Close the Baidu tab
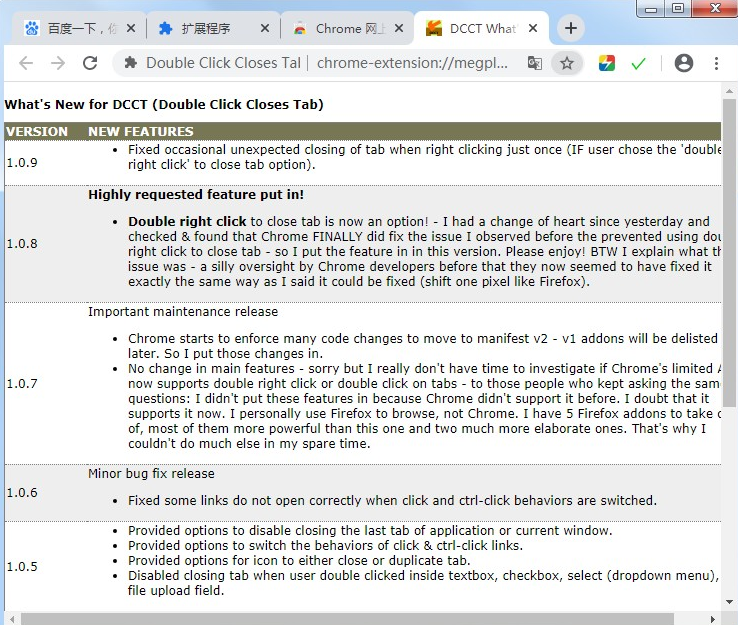The width and height of the screenshot is (738, 625). [x=131, y=29]
